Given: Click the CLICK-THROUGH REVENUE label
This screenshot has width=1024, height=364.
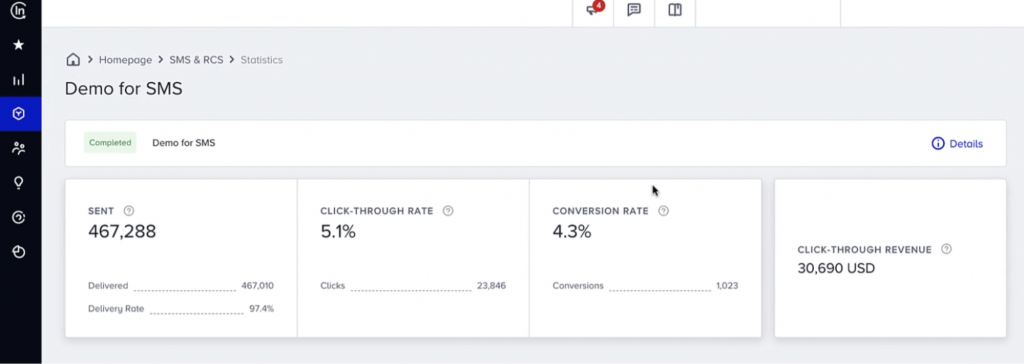Looking at the screenshot, I should pyautogui.click(x=865, y=250).
